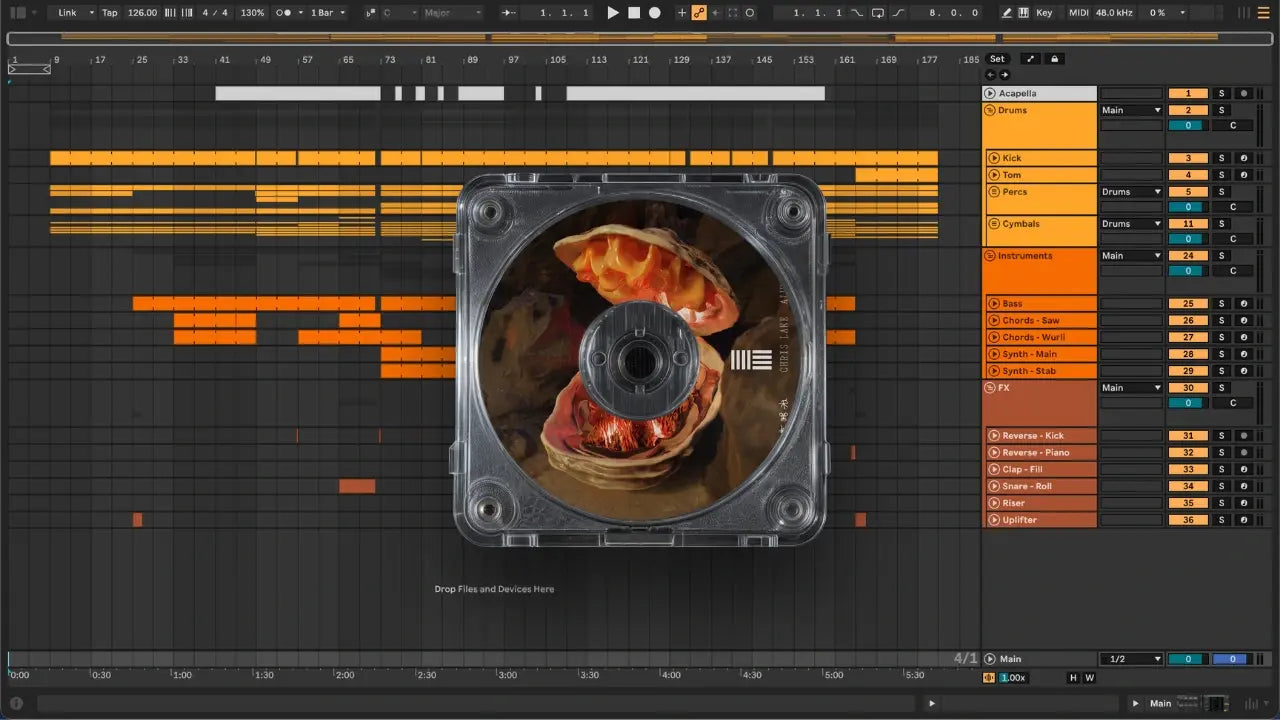This screenshot has height=720, width=1280.
Task: Open the Major scale dropdown
Action: coord(452,13)
